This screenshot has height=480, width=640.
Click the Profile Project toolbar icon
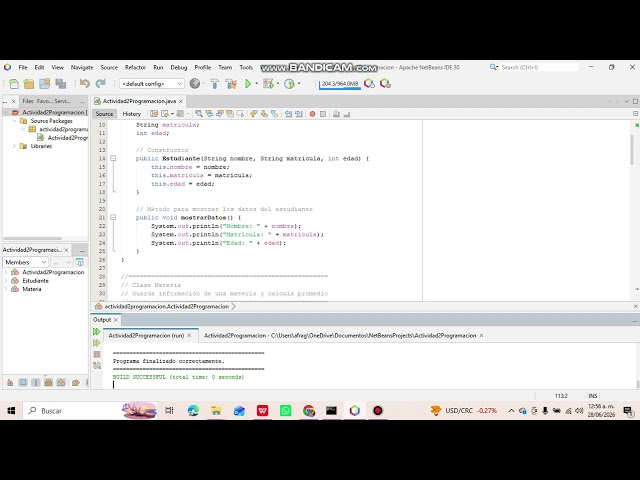coord(289,84)
